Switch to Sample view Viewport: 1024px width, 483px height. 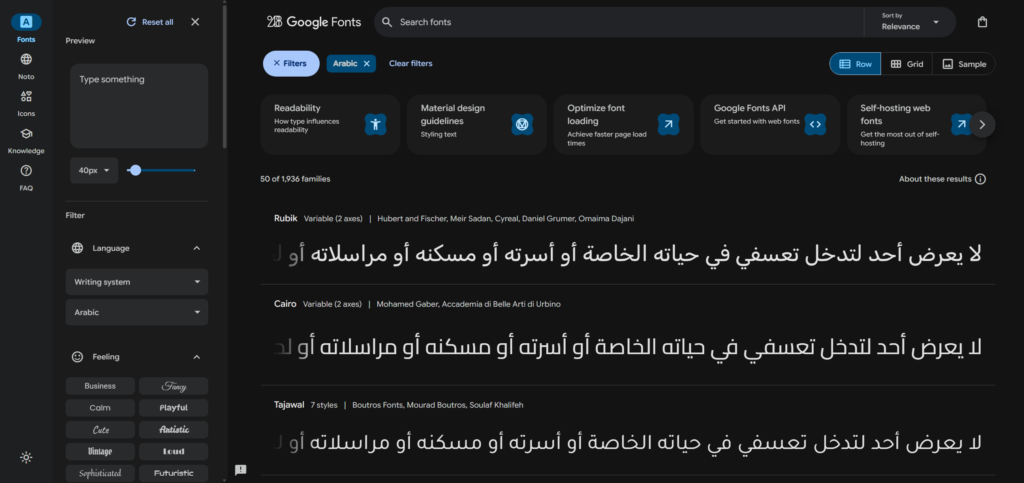pyautogui.click(x=964, y=64)
